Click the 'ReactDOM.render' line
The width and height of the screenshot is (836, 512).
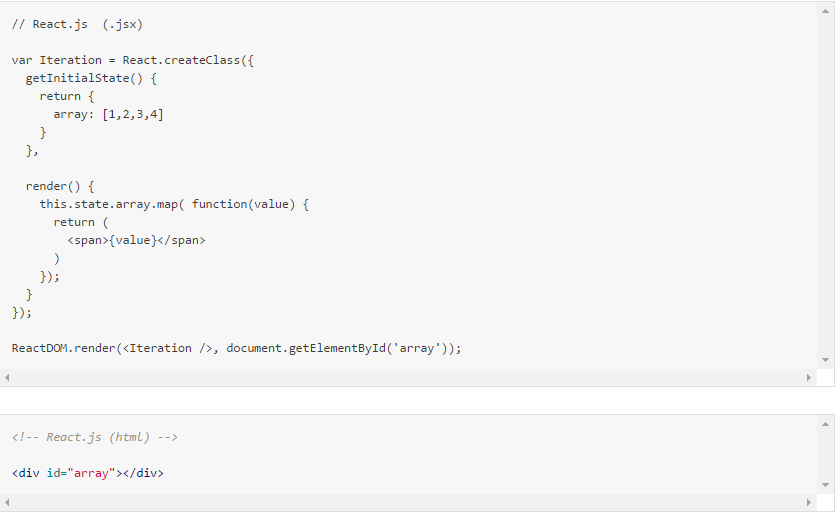[236, 348]
